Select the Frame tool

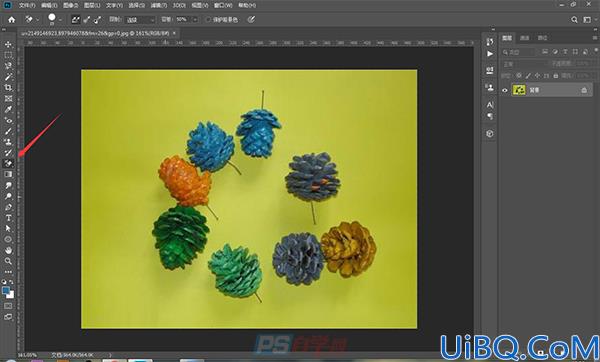(8, 98)
